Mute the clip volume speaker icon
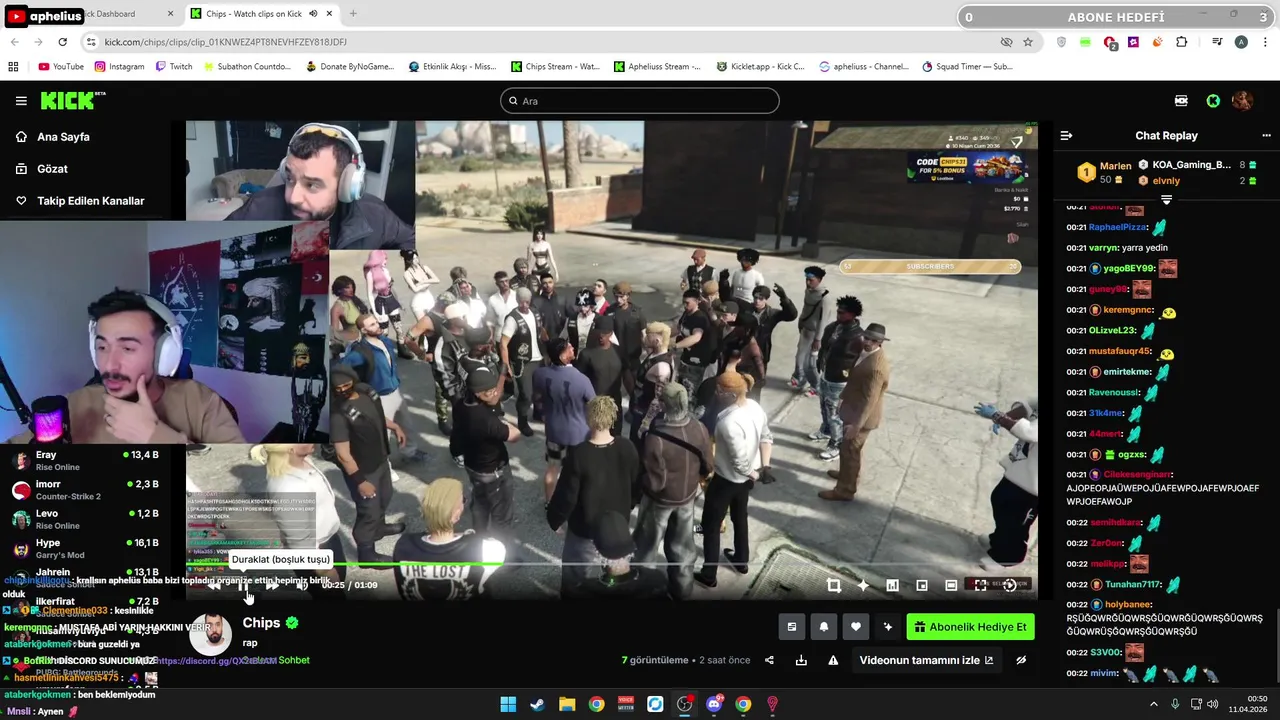The image size is (1280, 720). tap(301, 585)
